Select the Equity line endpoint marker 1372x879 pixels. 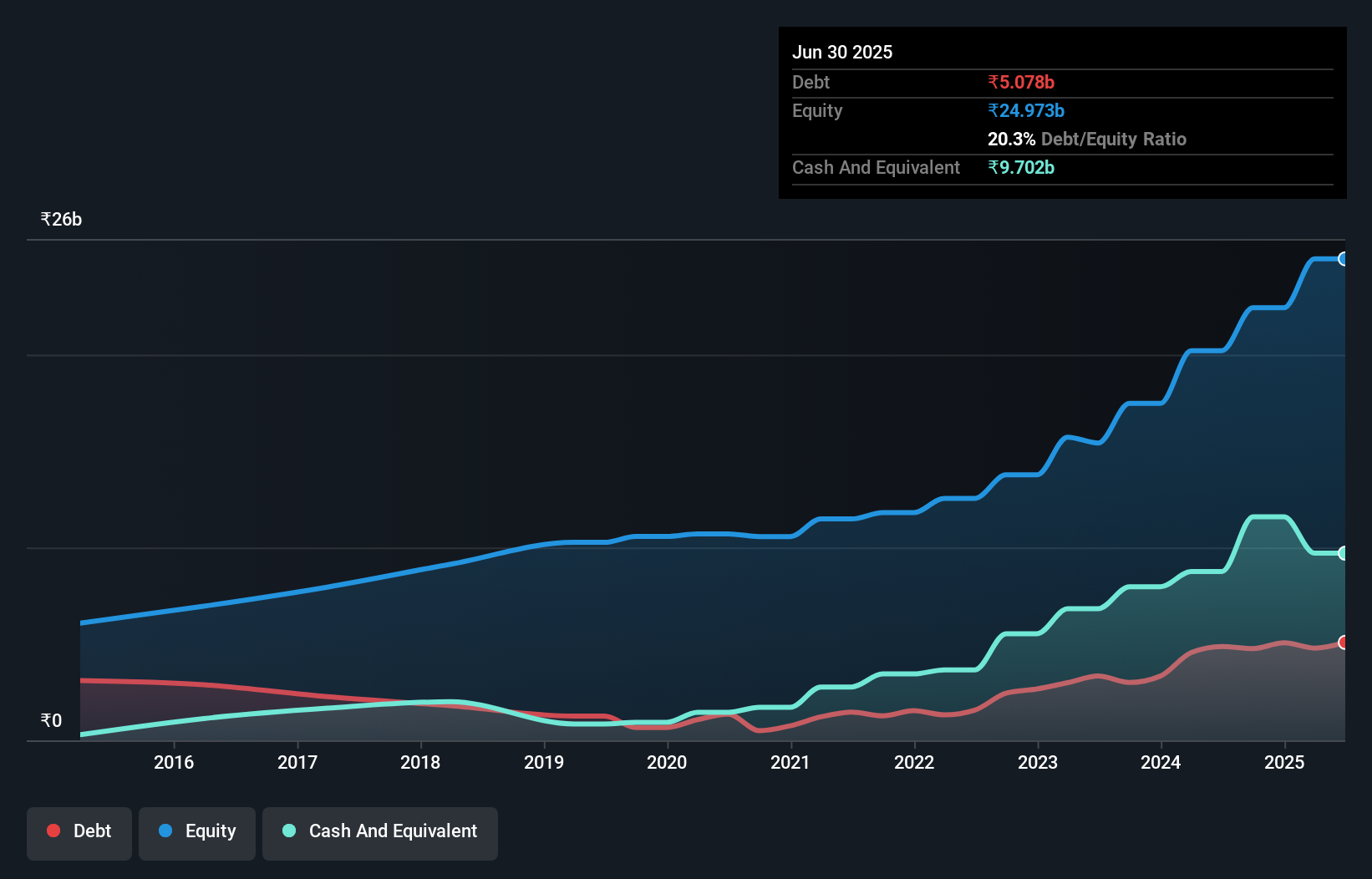(x=1344, y=259)
